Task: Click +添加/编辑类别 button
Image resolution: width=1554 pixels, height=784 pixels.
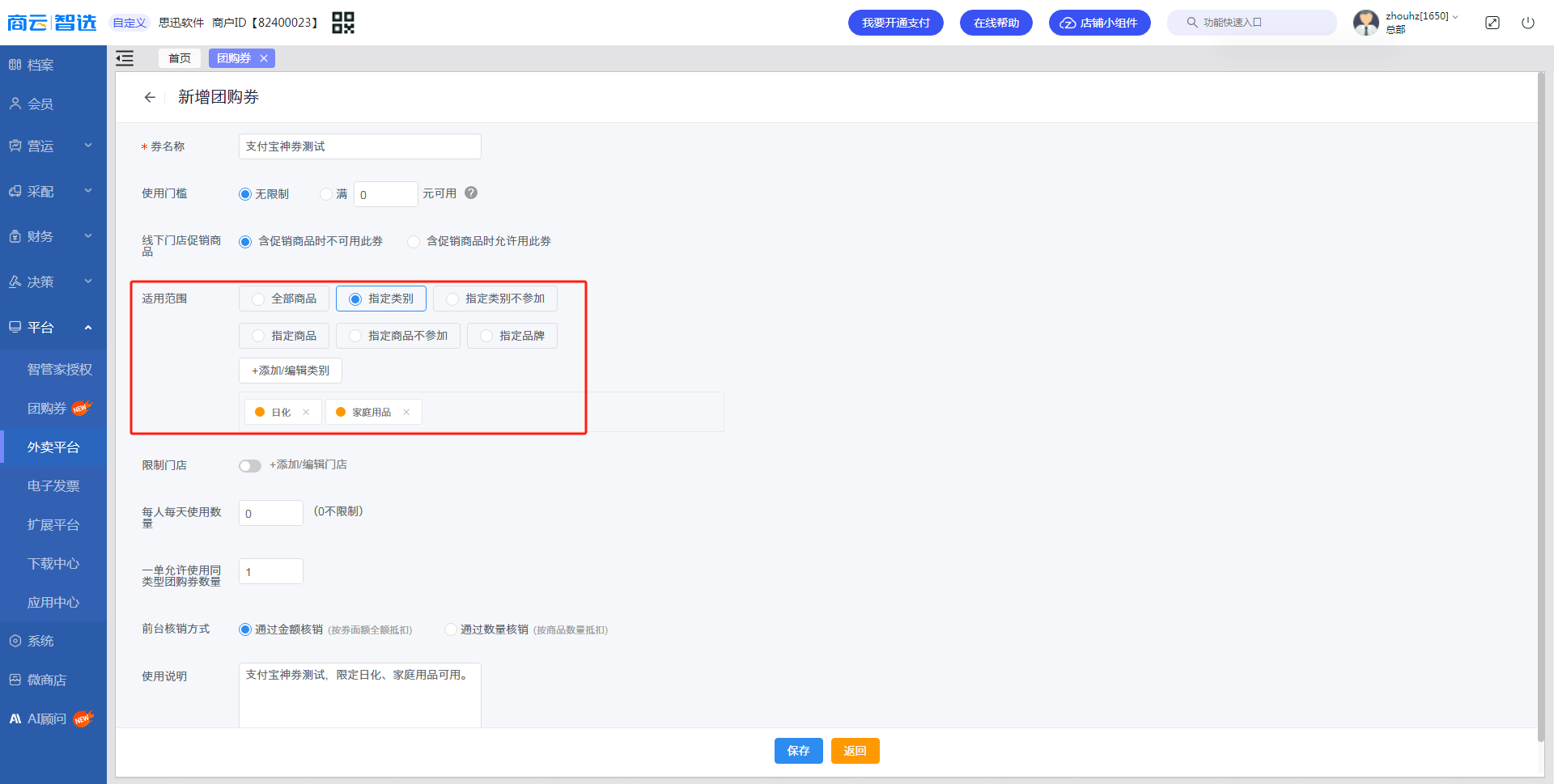Action: 291,371
